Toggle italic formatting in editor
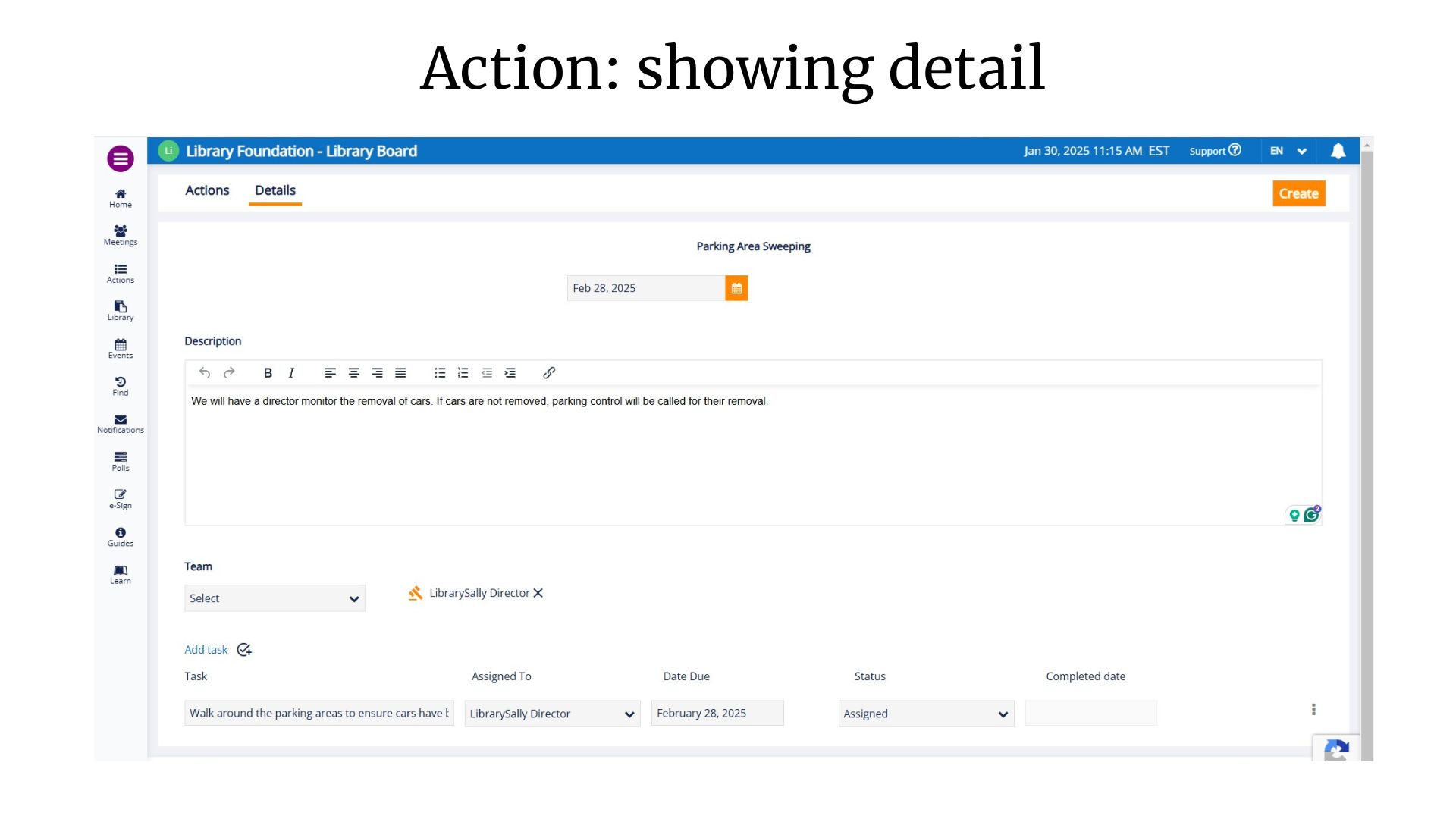Image resolution: width=1456 pixels, height=819 pixels. pos(291,373)
